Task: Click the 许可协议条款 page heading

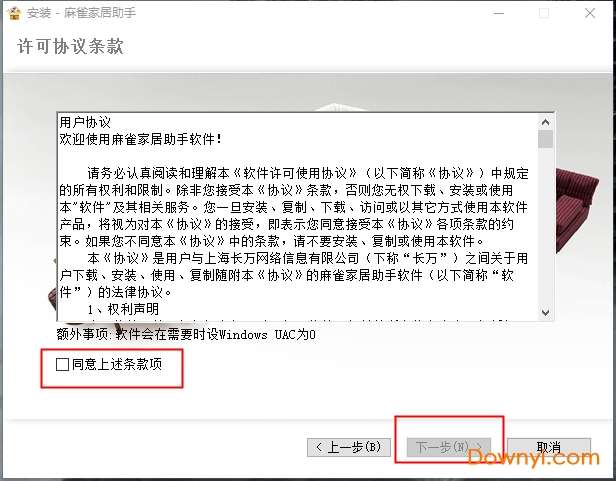Action: (70, 46)
